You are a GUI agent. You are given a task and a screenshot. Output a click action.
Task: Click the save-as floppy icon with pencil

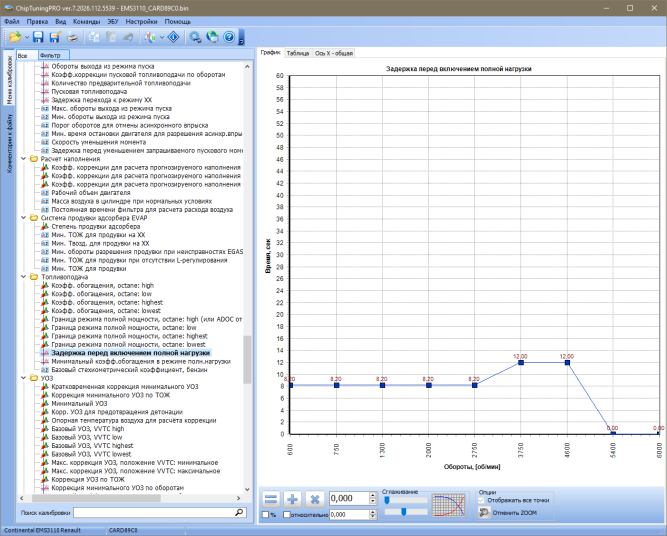[x=55, y=37]
